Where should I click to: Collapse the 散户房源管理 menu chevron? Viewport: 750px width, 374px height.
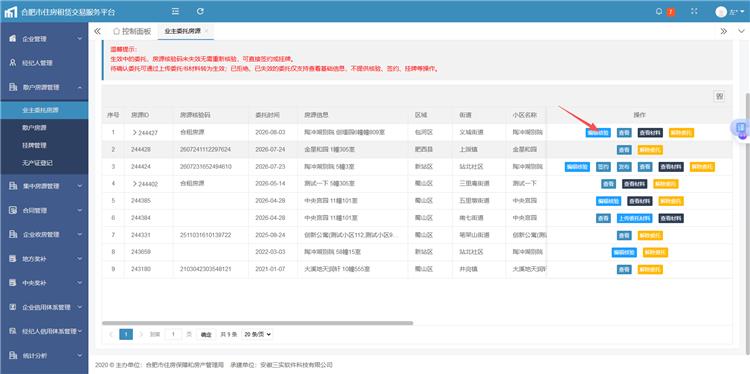tap(79, 88)
